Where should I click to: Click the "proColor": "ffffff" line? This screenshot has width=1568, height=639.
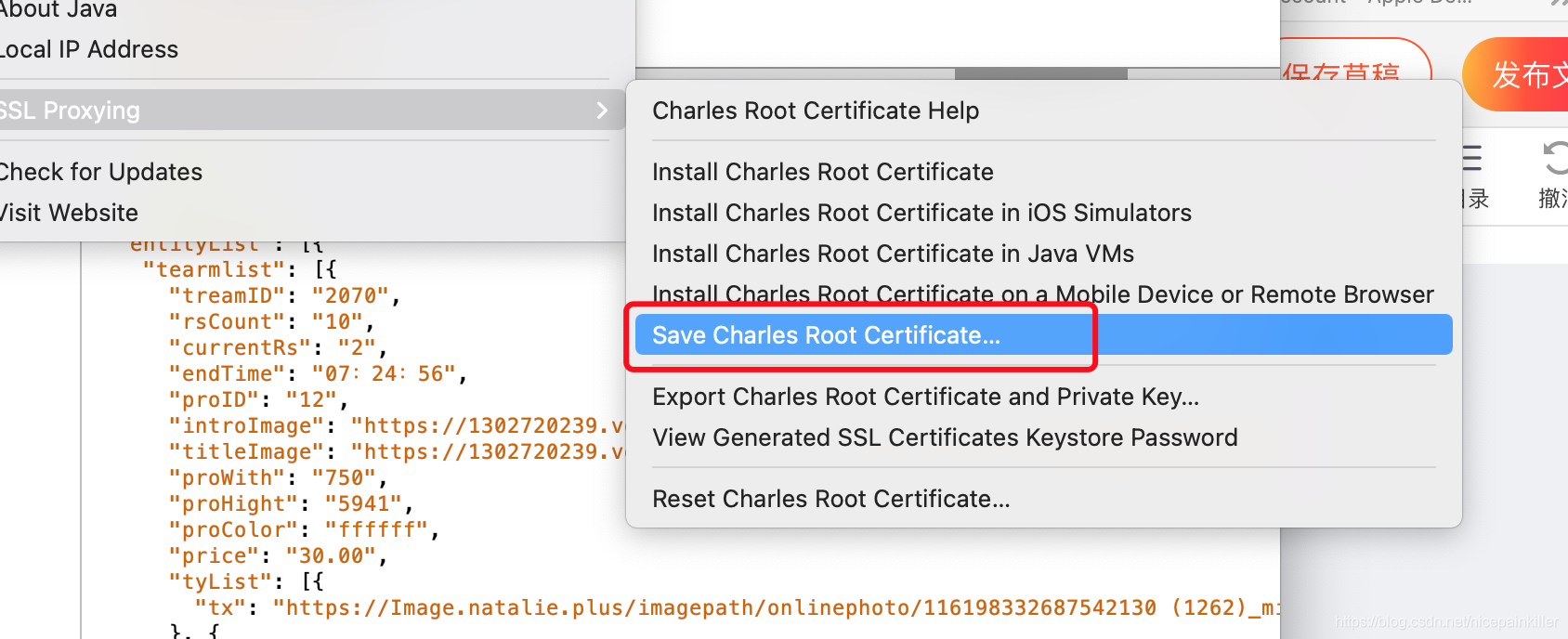(304, 529)
